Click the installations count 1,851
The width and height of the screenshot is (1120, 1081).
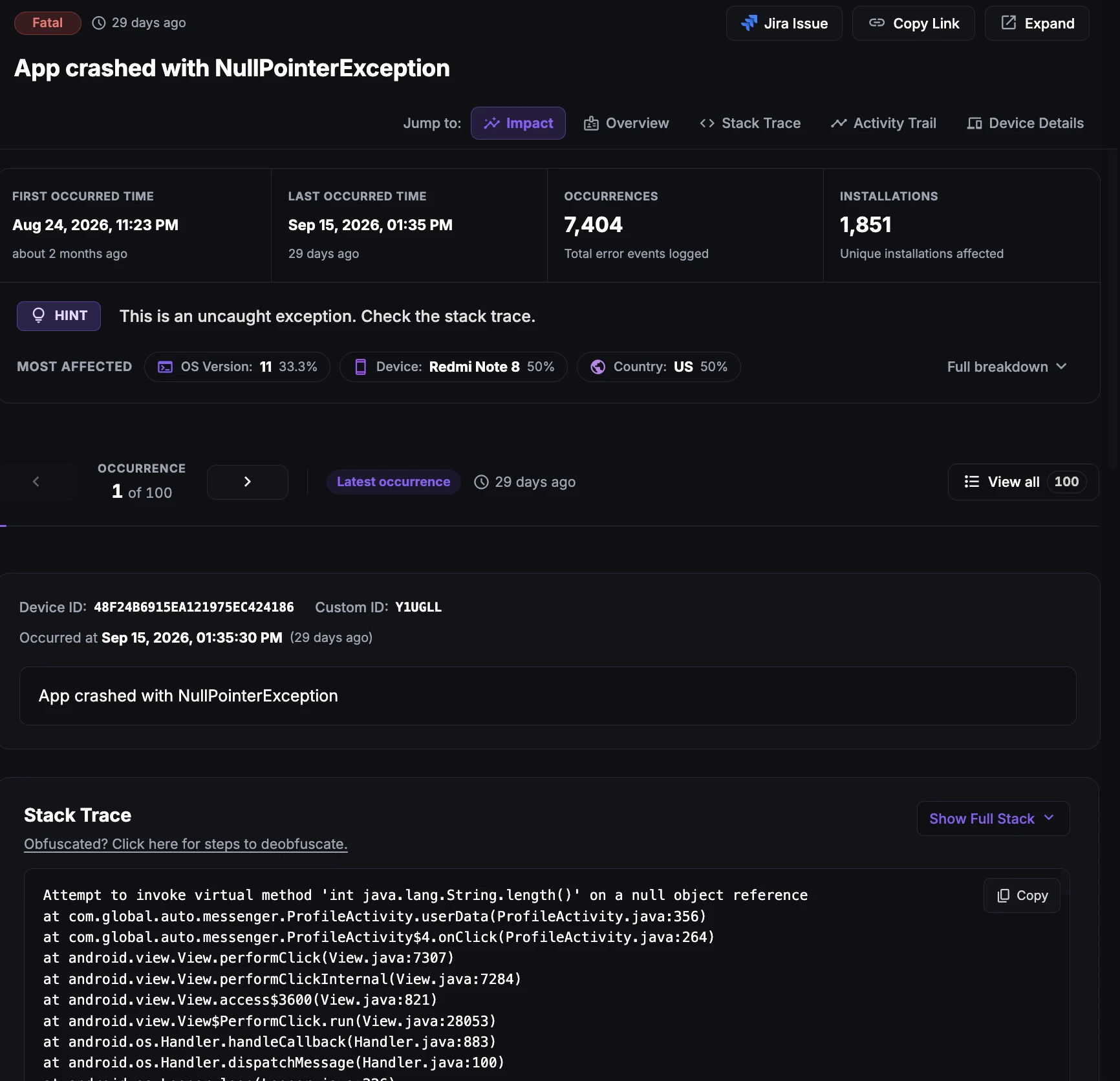pyautogui.click(x=865, y=224)
